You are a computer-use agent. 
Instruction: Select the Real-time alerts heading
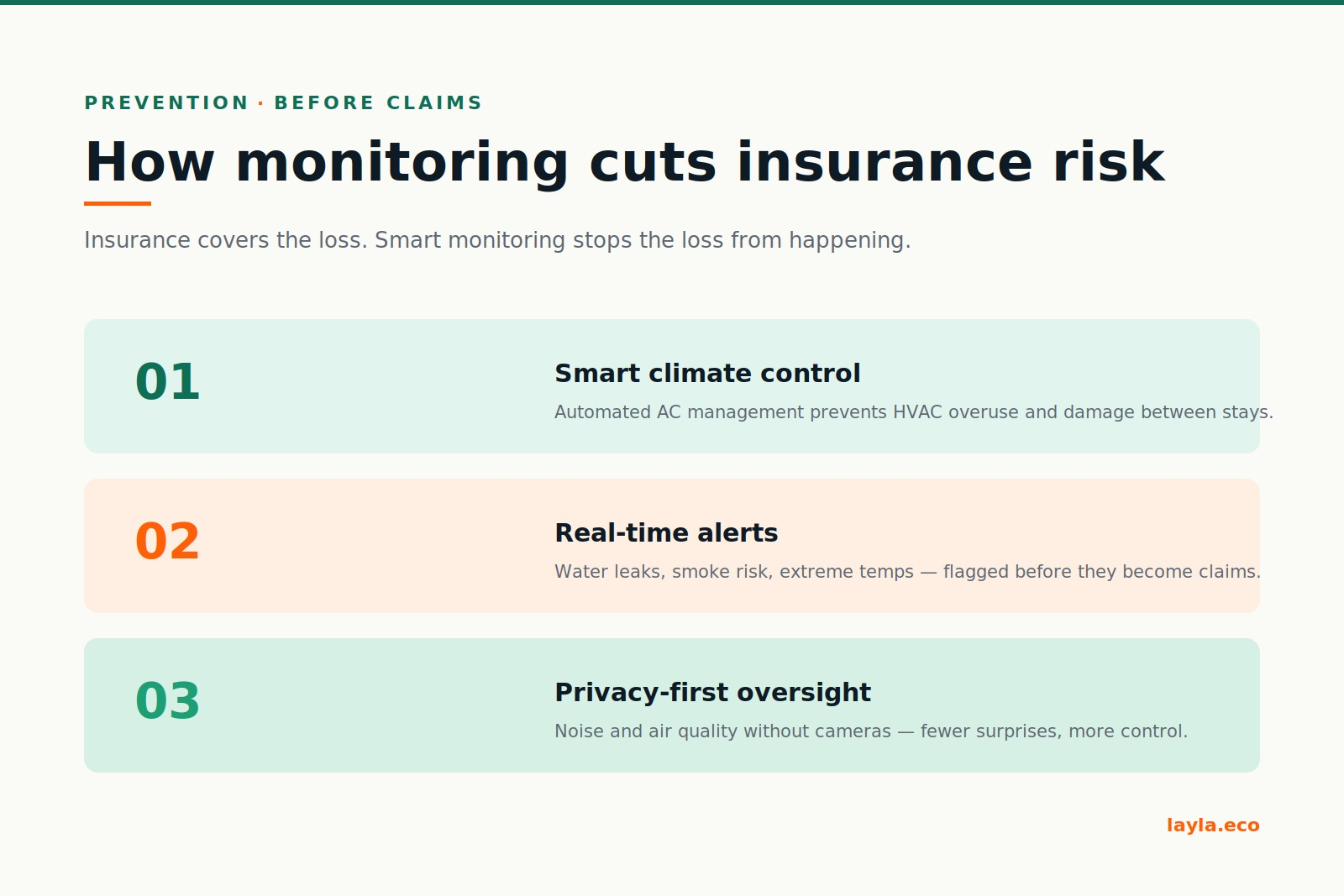tap(666, 533)
